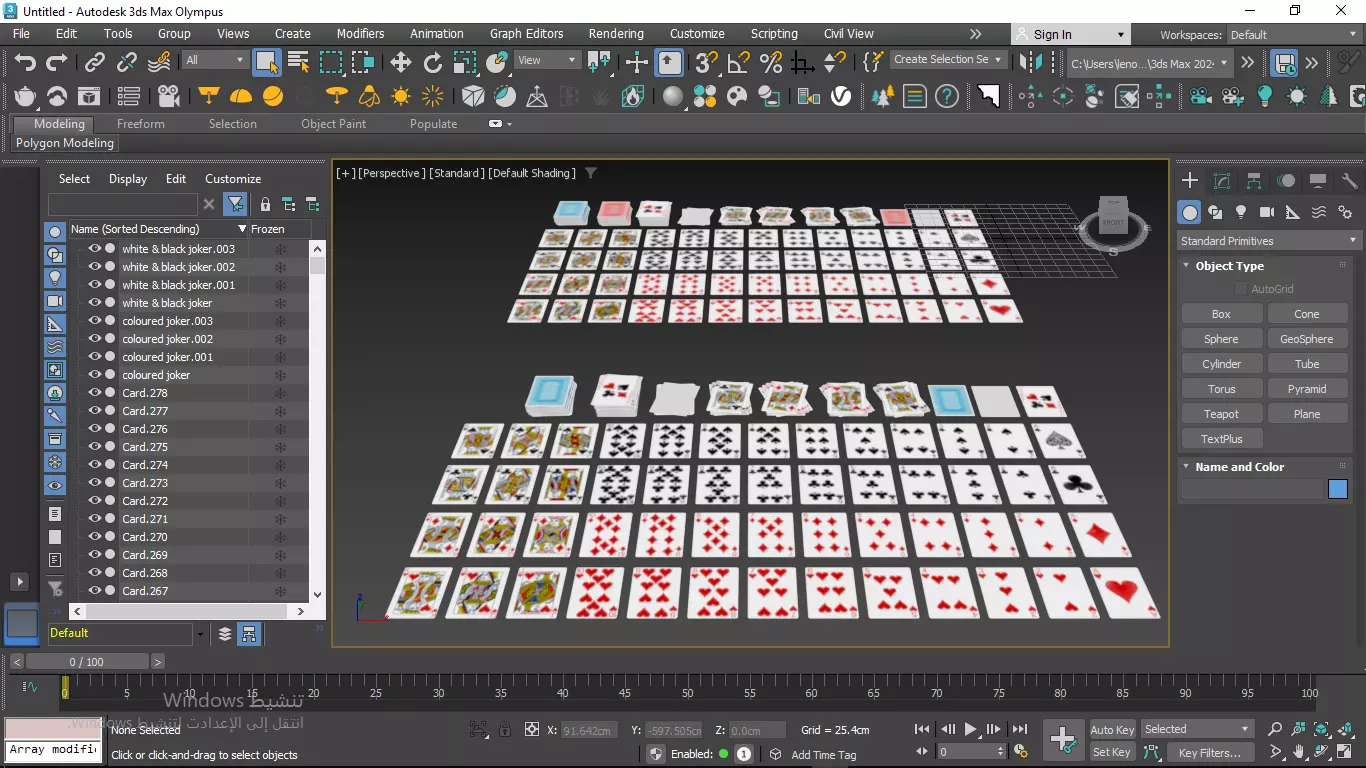Click the sun light icon in toolbar
1366x768 pixels.
401,97
